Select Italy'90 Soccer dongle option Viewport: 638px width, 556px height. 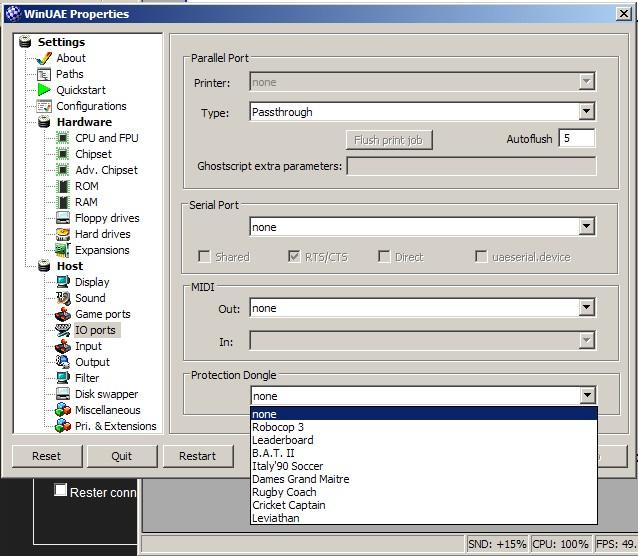pyautogui.click(x=424, y=466)
